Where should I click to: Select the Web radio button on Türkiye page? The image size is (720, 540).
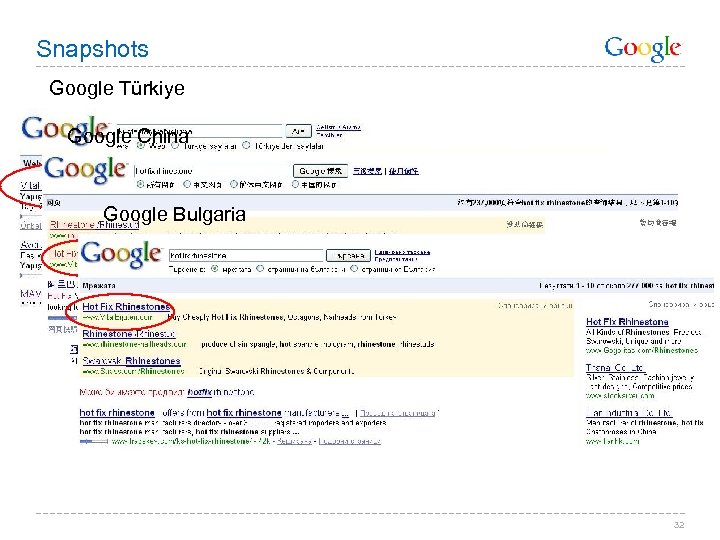(141, 146)
